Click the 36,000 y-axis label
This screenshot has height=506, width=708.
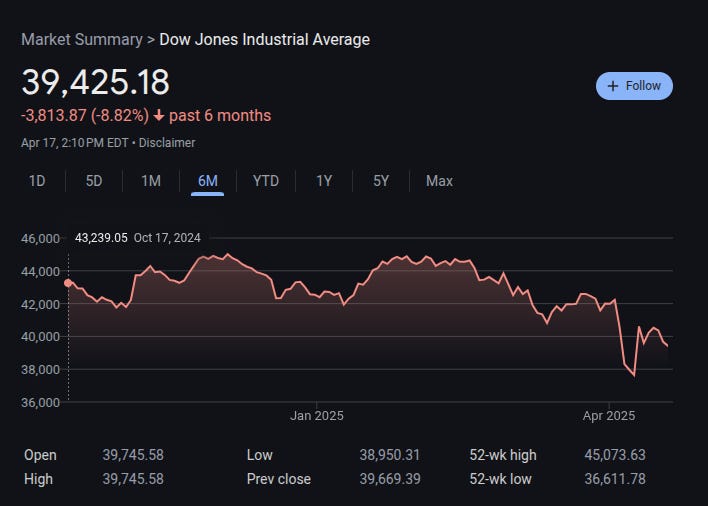pyautogui.click(x=40, y=402)
